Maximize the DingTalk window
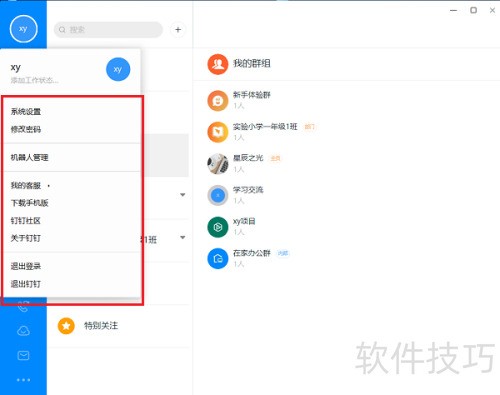The image size is (500, 395). 473,10
